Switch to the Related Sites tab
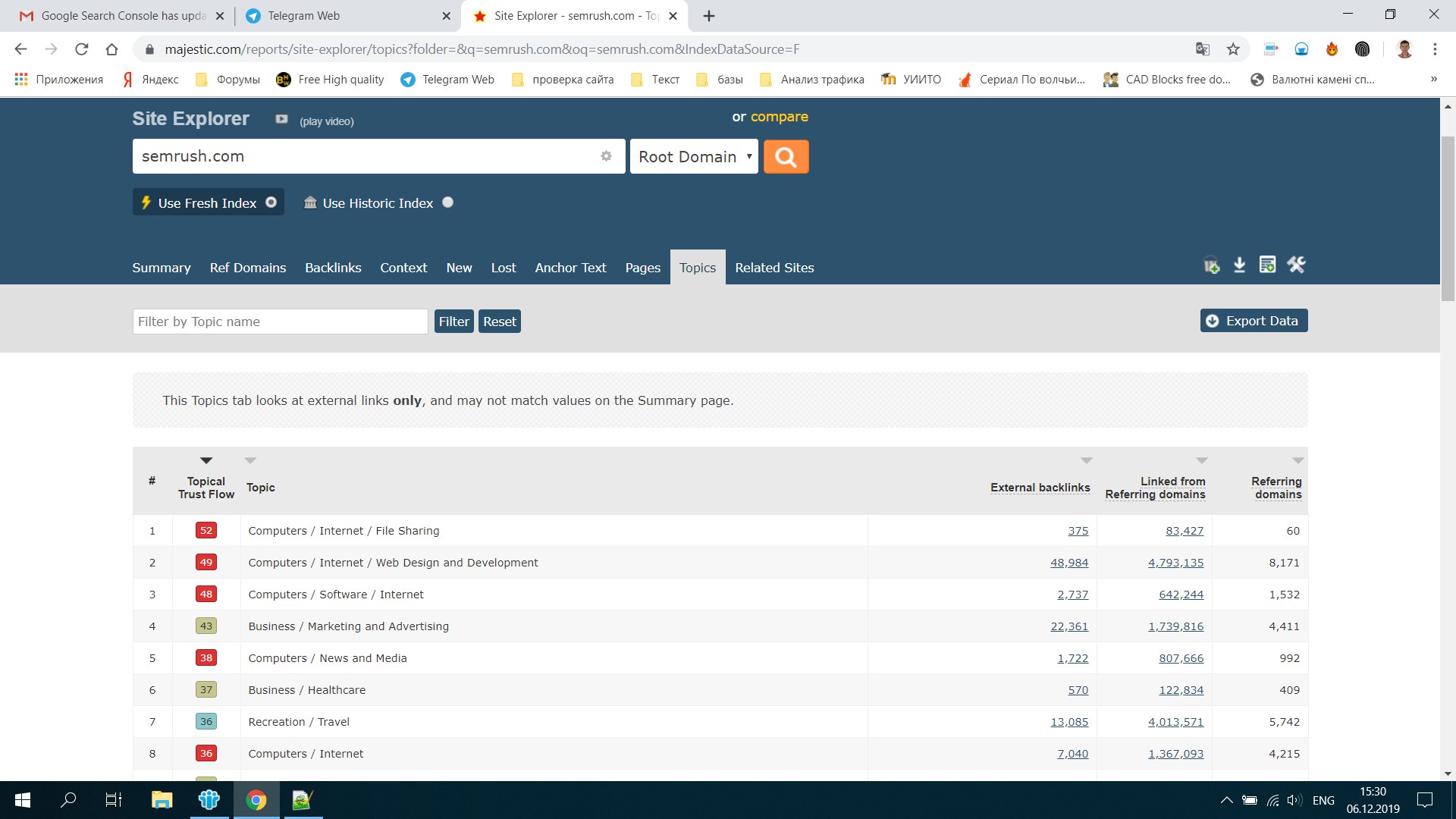 [774, 268]
